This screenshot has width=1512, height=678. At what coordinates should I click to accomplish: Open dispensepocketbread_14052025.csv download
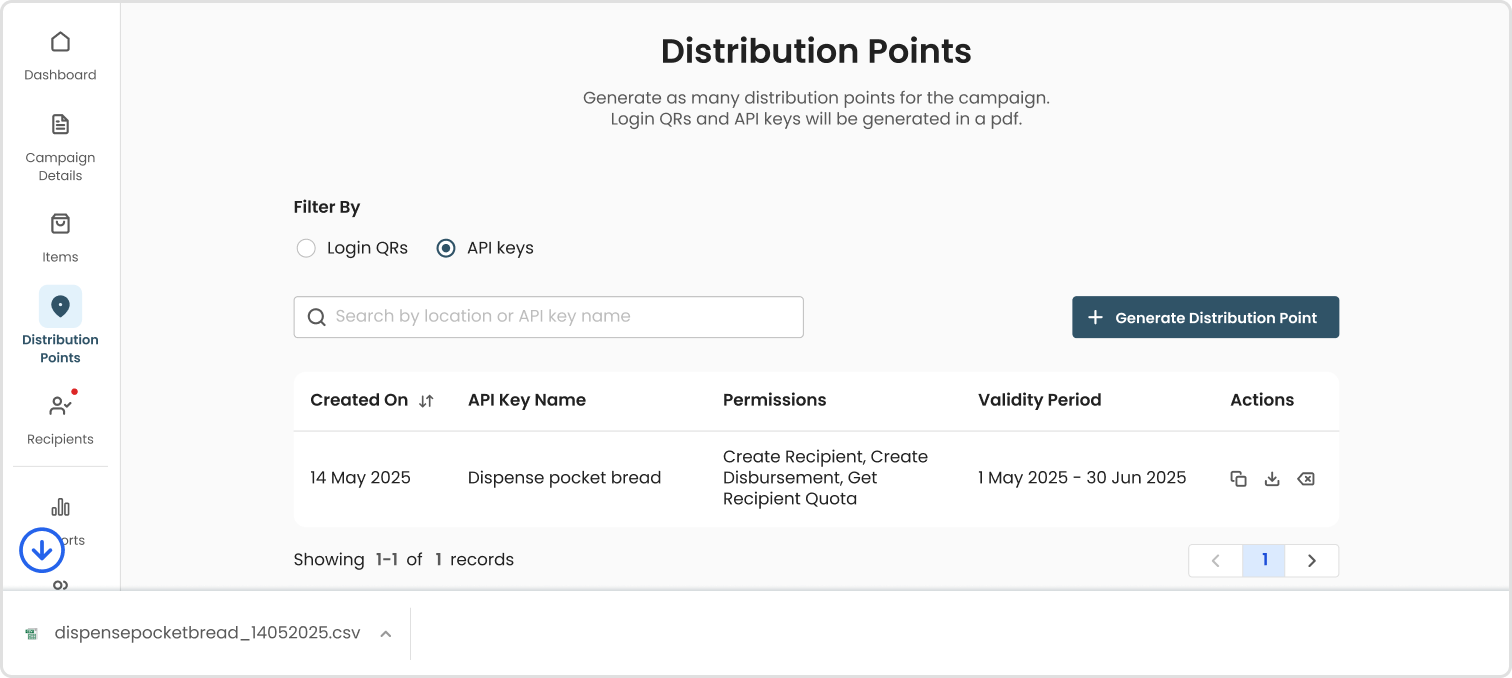[207, 633]
